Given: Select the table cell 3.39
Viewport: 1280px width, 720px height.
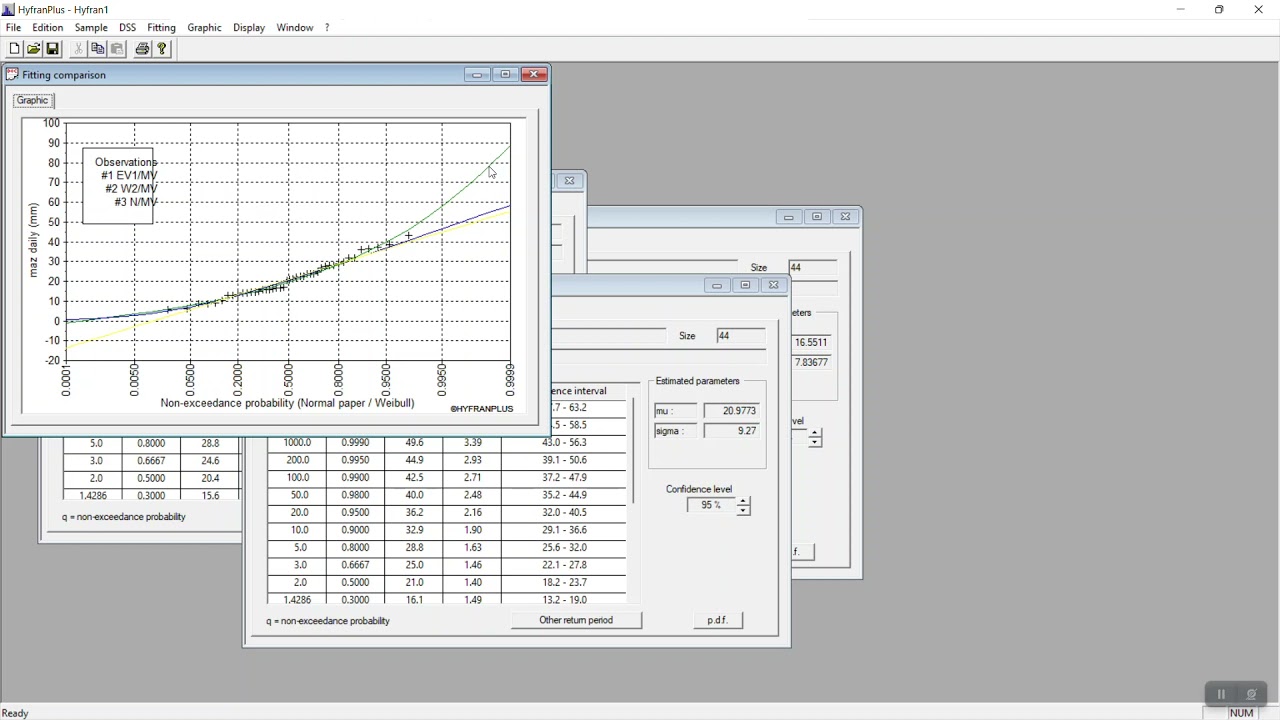Looking at the screenshot, I should point(473,443).
